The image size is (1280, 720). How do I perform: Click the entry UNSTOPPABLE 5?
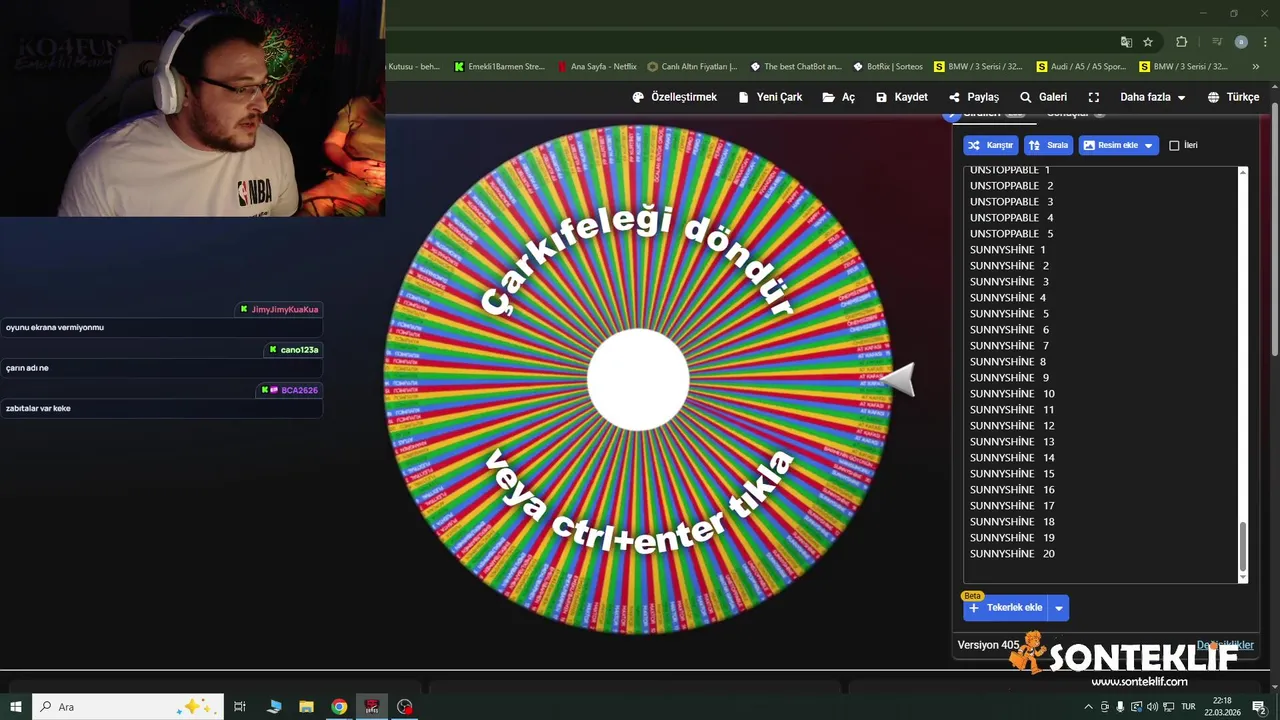click(1012, 234)
